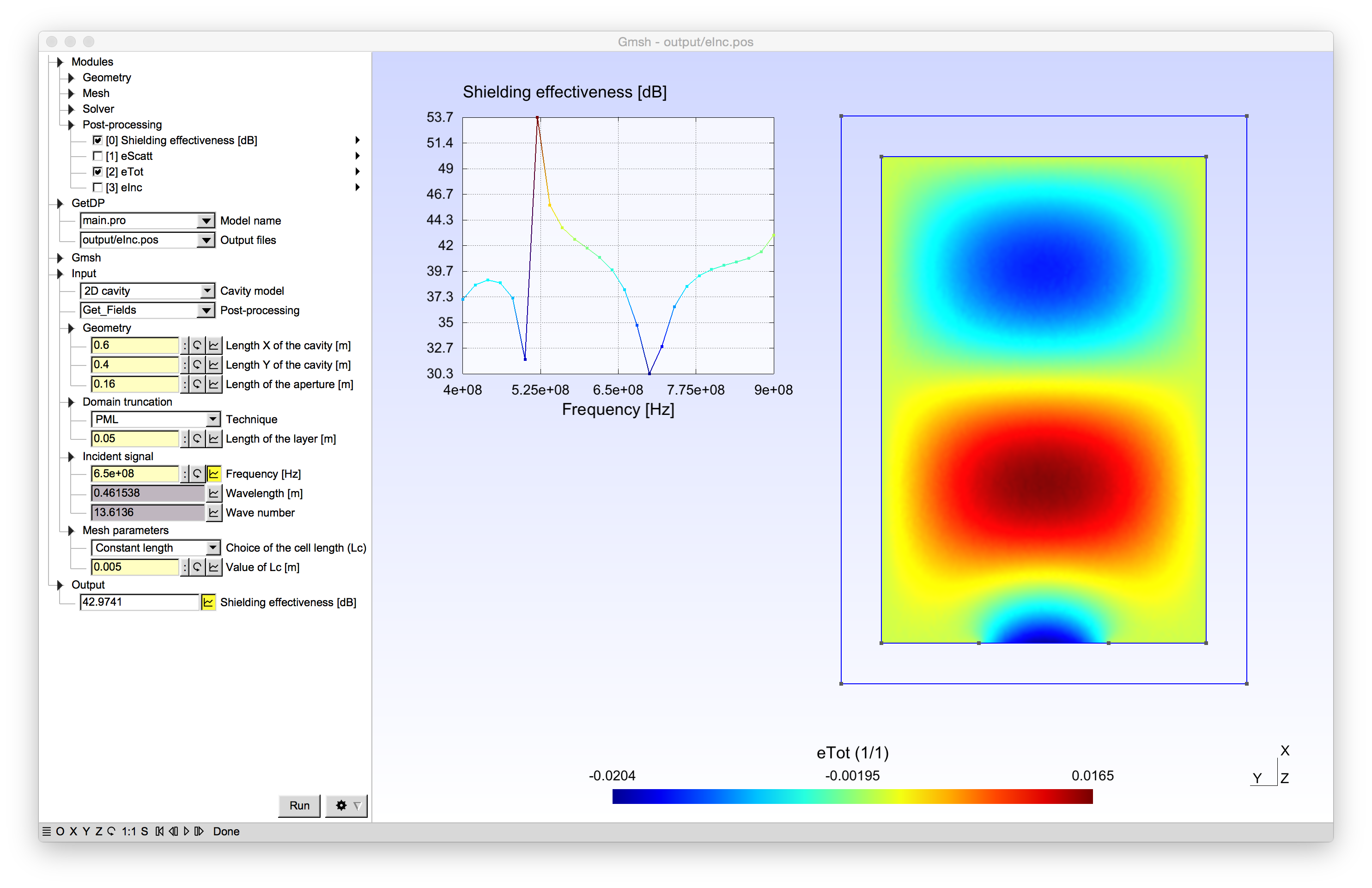The width and height of the screenshot is (1372, 888).
Task: Collapse the Post-processing module node
Action: (71, 125)
